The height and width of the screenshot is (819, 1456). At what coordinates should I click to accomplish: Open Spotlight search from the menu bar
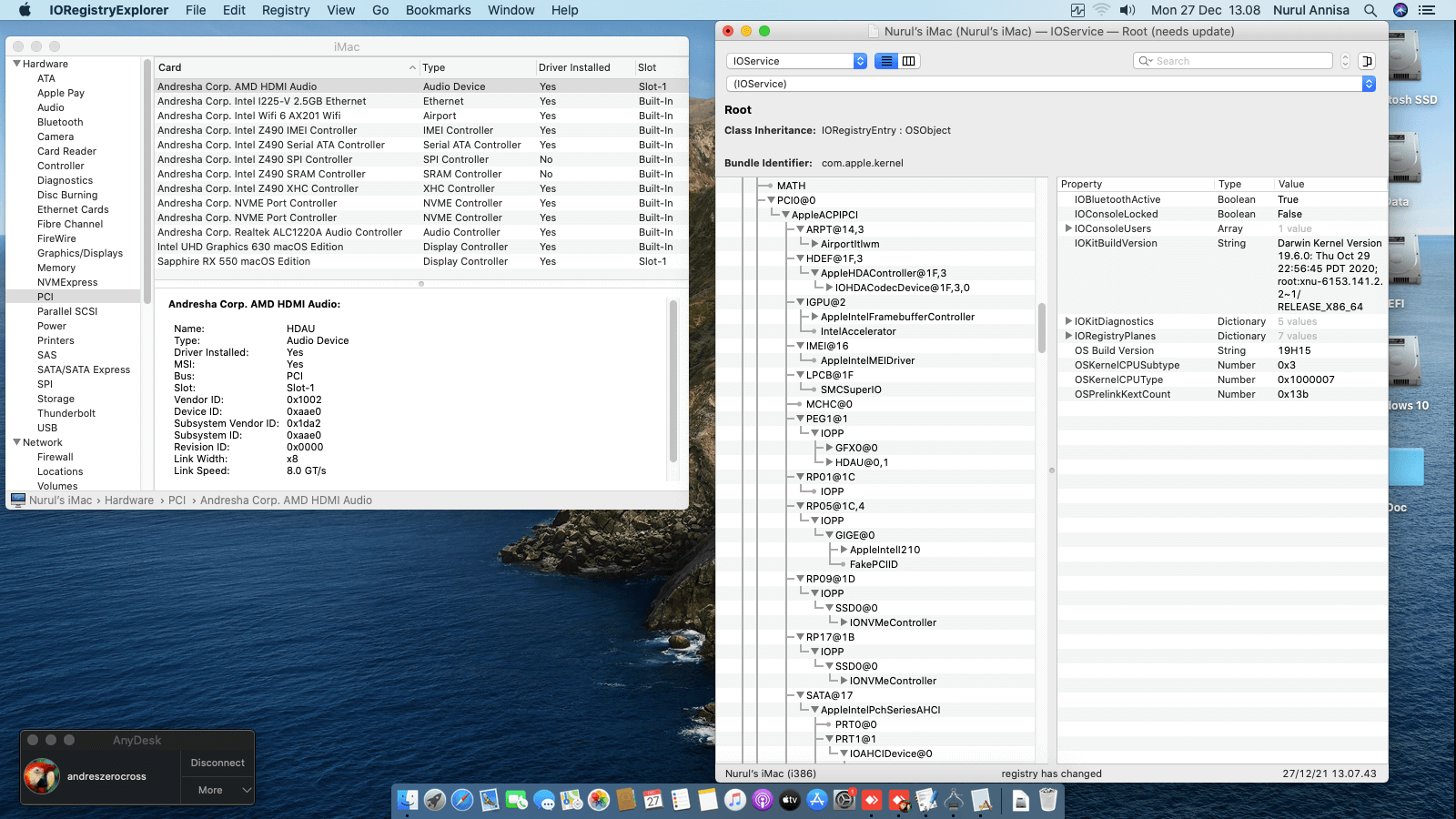[1370, 10]
